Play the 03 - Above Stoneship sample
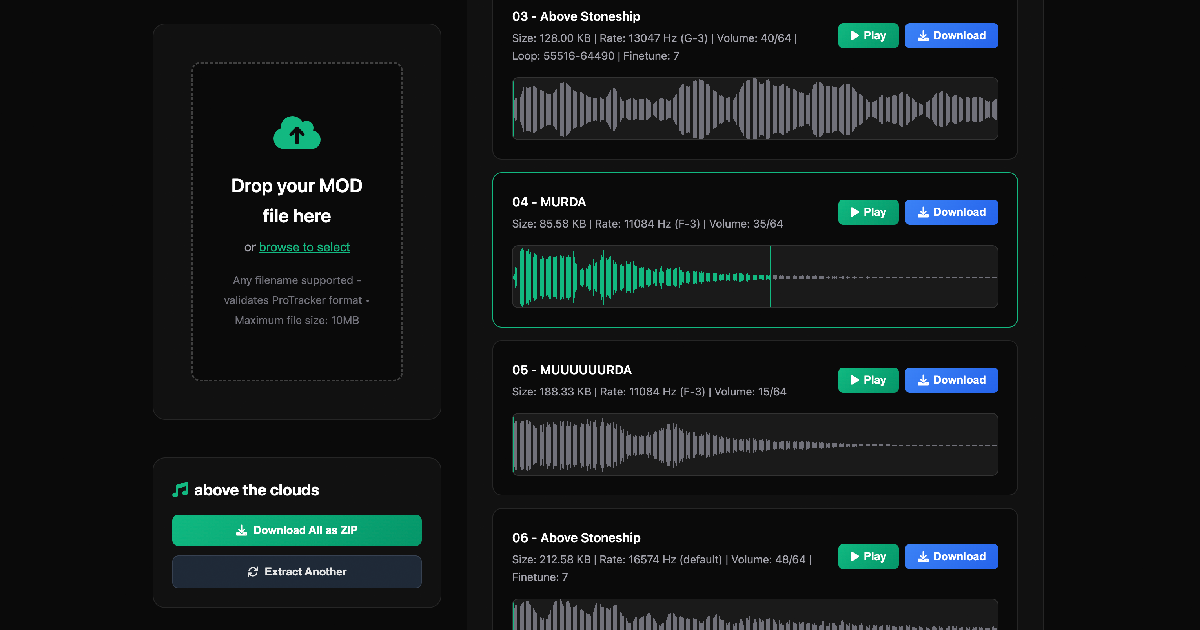Image resolution: width=1200 pixels, height=630 pixels. pos(866,35)
